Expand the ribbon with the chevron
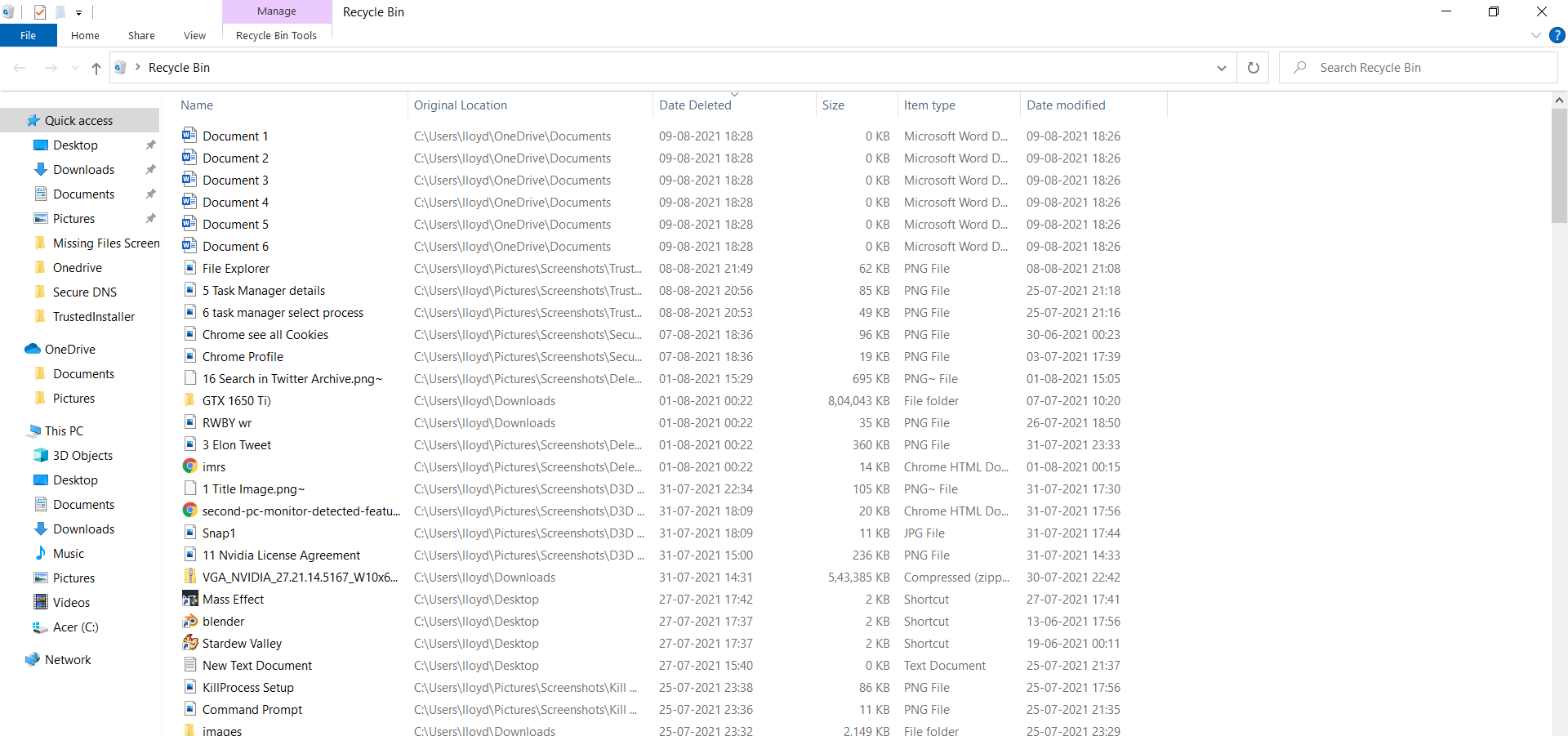Screen dimensions: 1568x736 tap(1535, 35)
